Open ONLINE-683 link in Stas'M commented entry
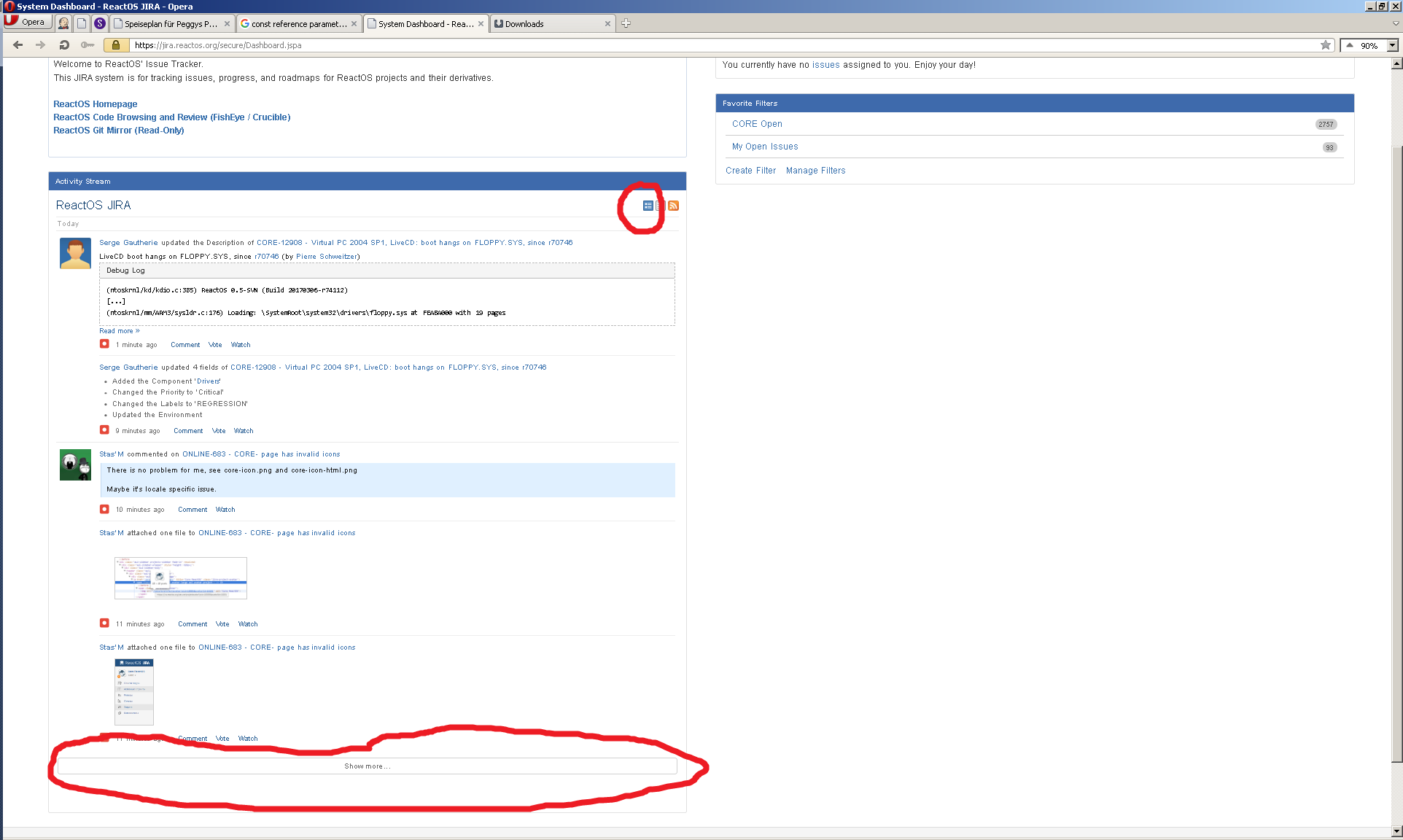 [261, 454]
